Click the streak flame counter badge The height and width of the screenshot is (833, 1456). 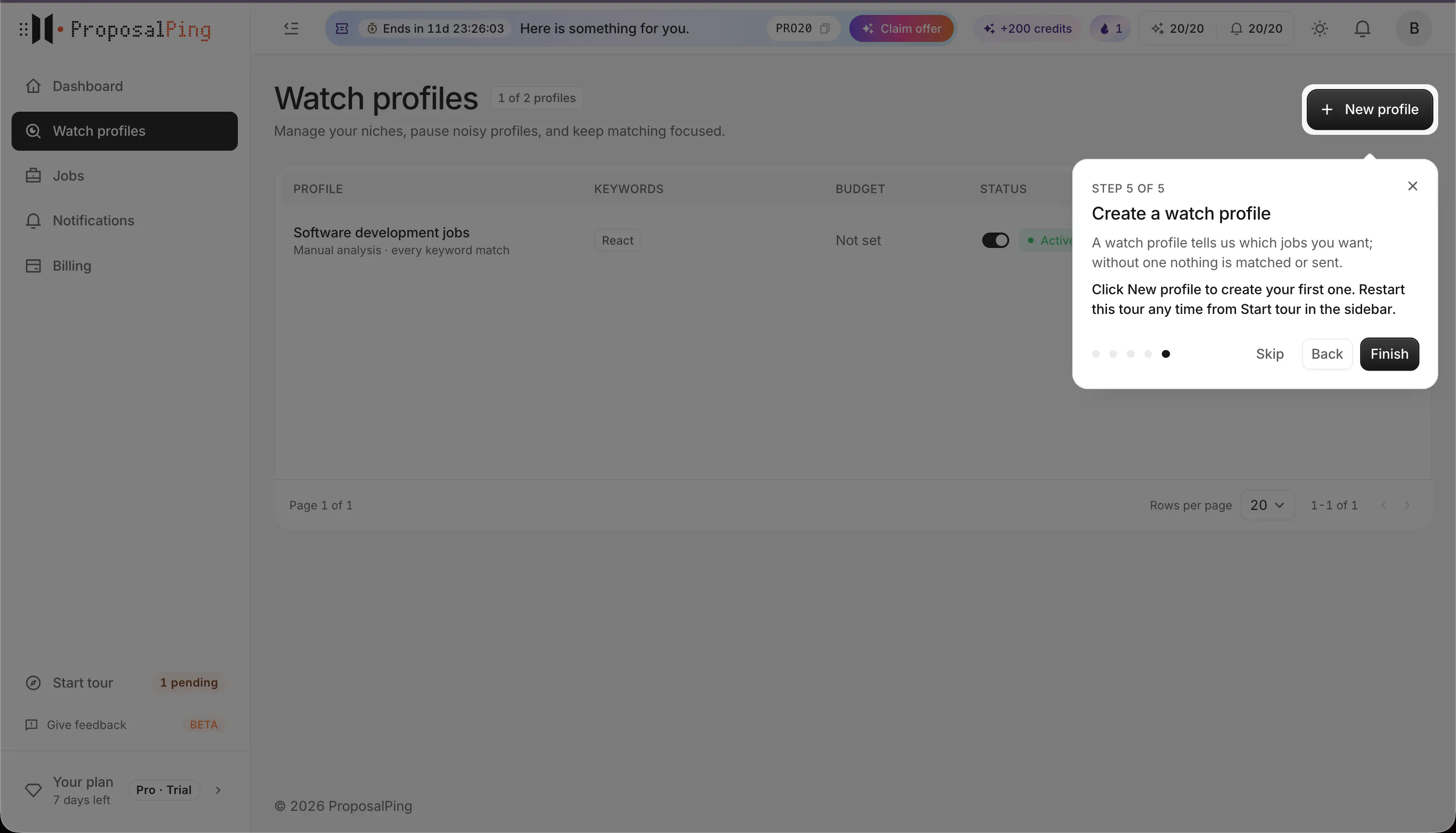(1110, 28)
